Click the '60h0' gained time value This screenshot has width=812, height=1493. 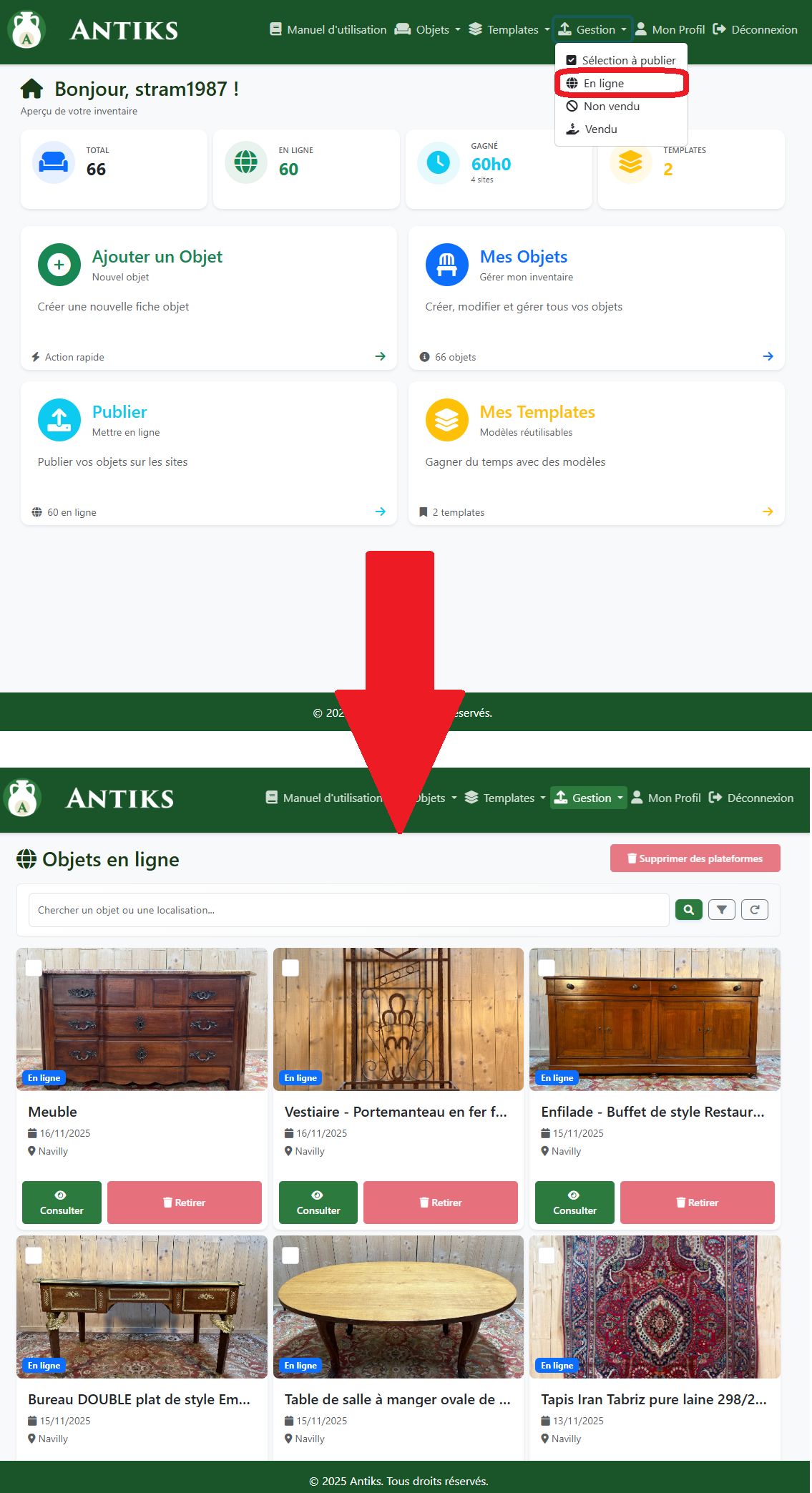[491, 164]
